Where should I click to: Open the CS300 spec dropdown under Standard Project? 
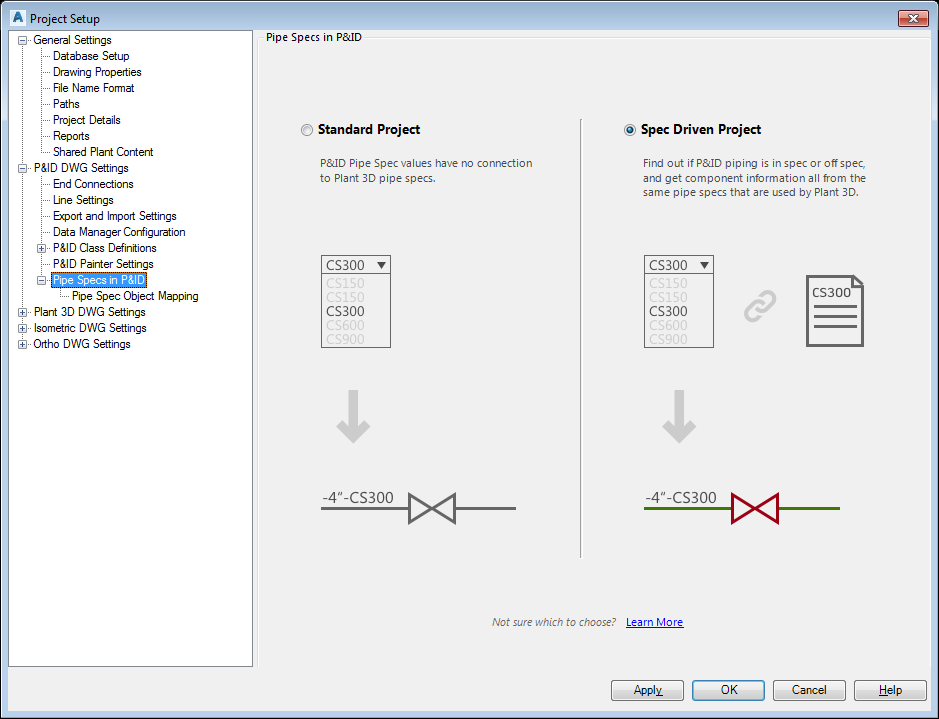click(381, 264)
